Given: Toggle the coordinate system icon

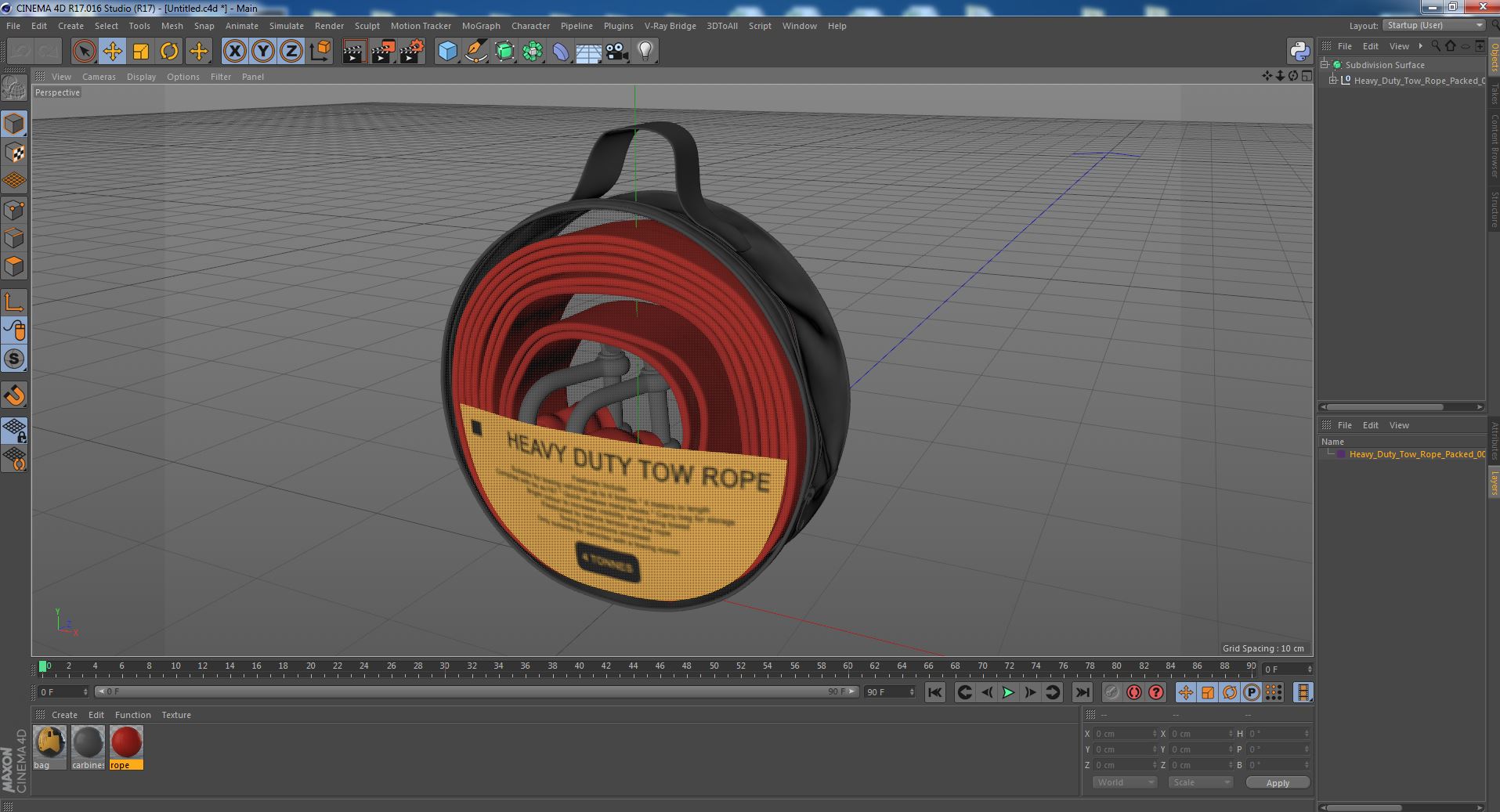Looking at the screenshot, I should coord(320,52).
